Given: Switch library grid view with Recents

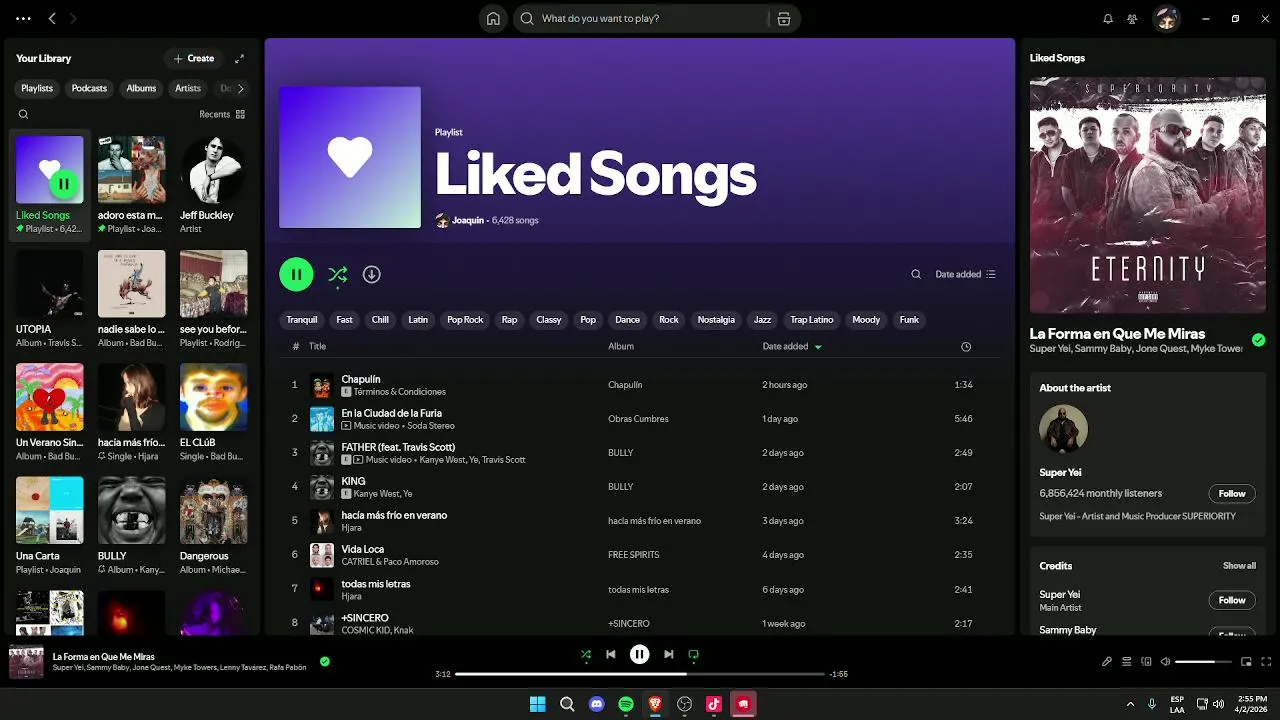Looking at the screenshot, I should pyautogui.click(x=222, y=114).
